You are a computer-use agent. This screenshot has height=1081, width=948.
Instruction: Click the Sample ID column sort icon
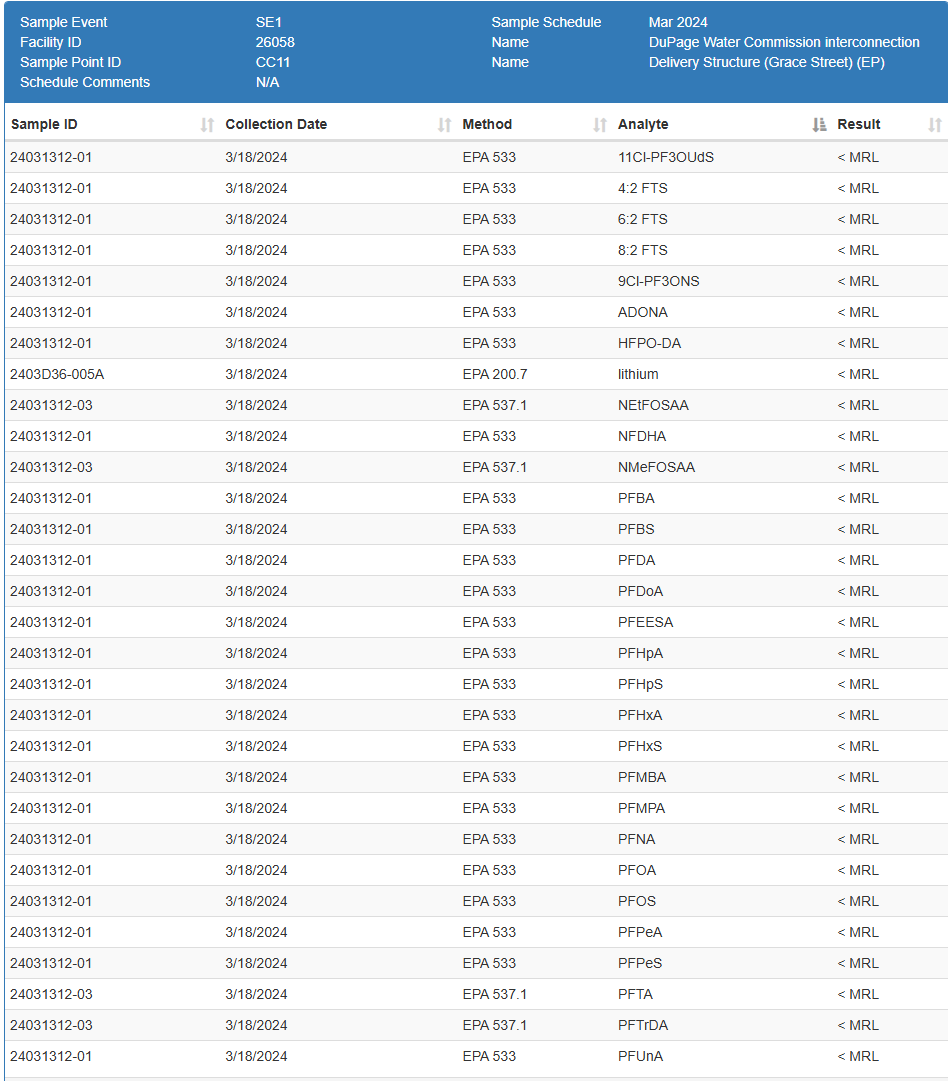click(x=207, y=125)
